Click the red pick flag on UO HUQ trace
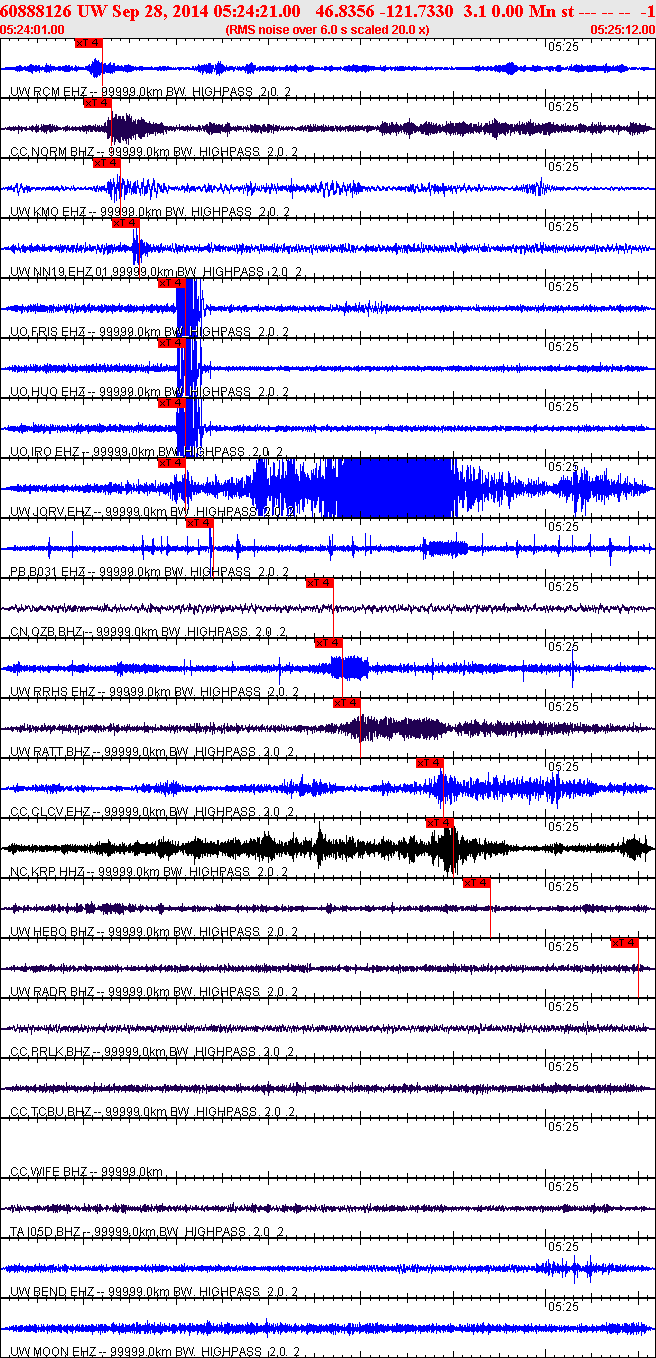 pos(172,343)
